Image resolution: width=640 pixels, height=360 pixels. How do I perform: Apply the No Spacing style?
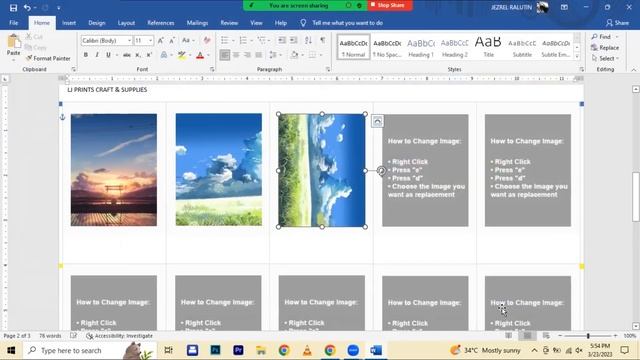[387, 47]
